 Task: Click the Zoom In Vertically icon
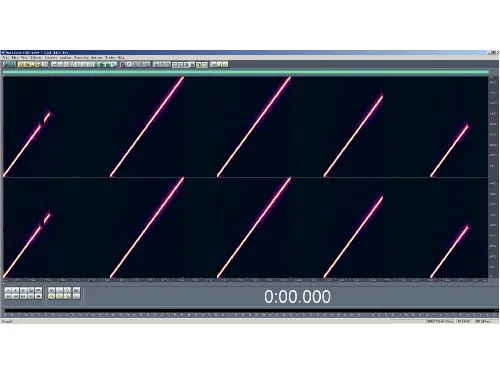76,290
